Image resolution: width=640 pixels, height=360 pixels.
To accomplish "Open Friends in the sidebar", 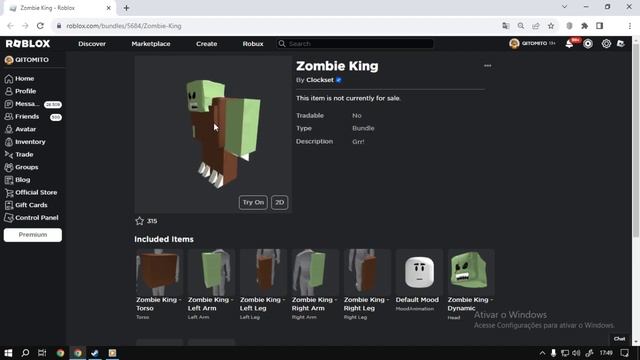I will [33, 117].
